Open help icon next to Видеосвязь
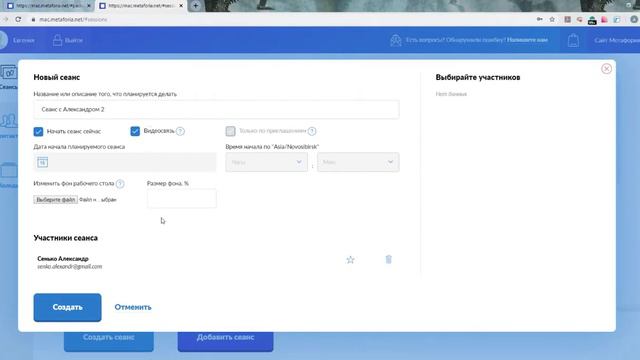The image size is (640, 360). [180, 131]
